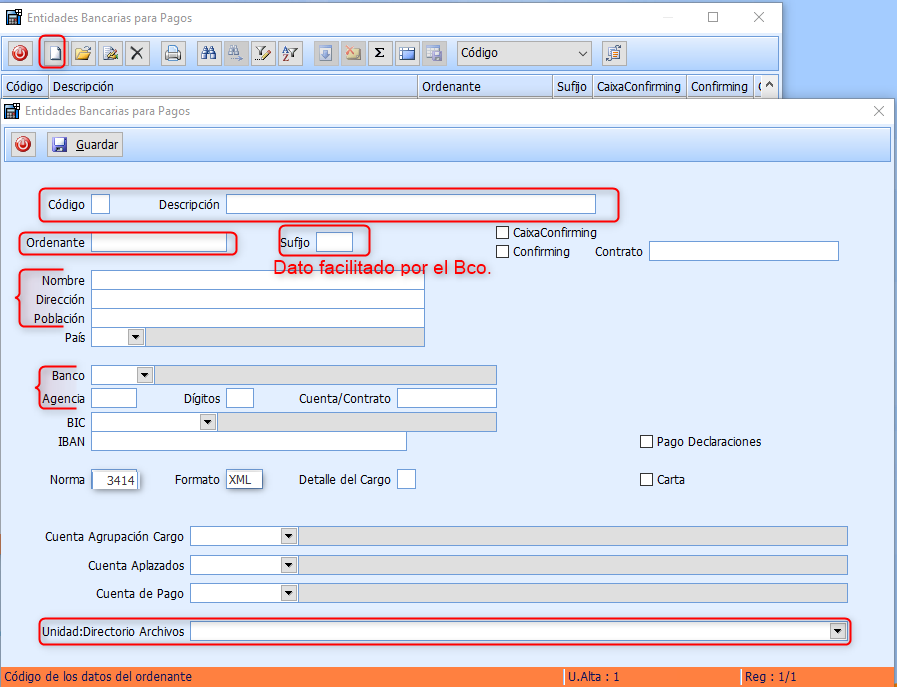Check the Carta checkbox
Screen dimensions: 897x687
tap(646, 480)
